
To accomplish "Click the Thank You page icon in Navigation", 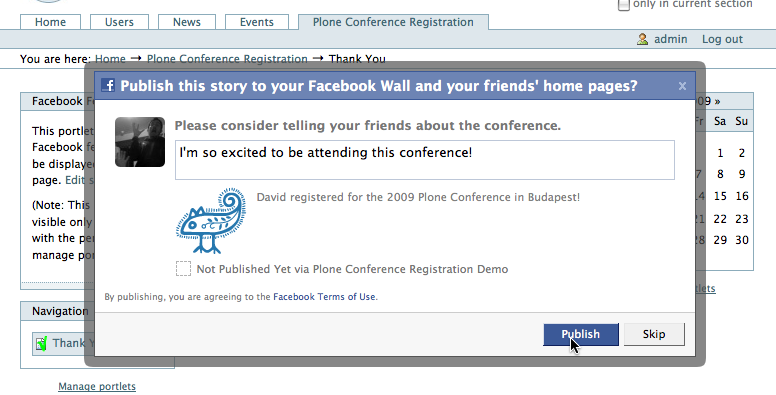I will (42, 343).
